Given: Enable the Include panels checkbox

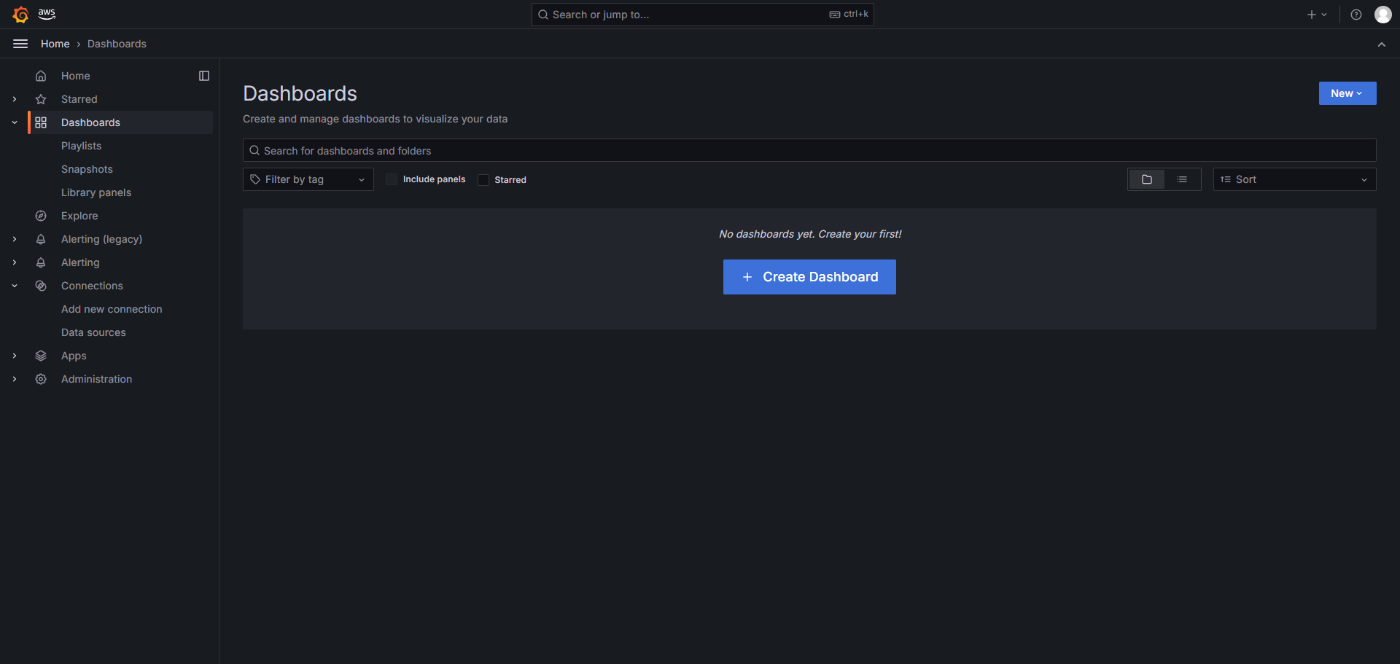Looking at the screenshot, I should [x=392, y=179].
